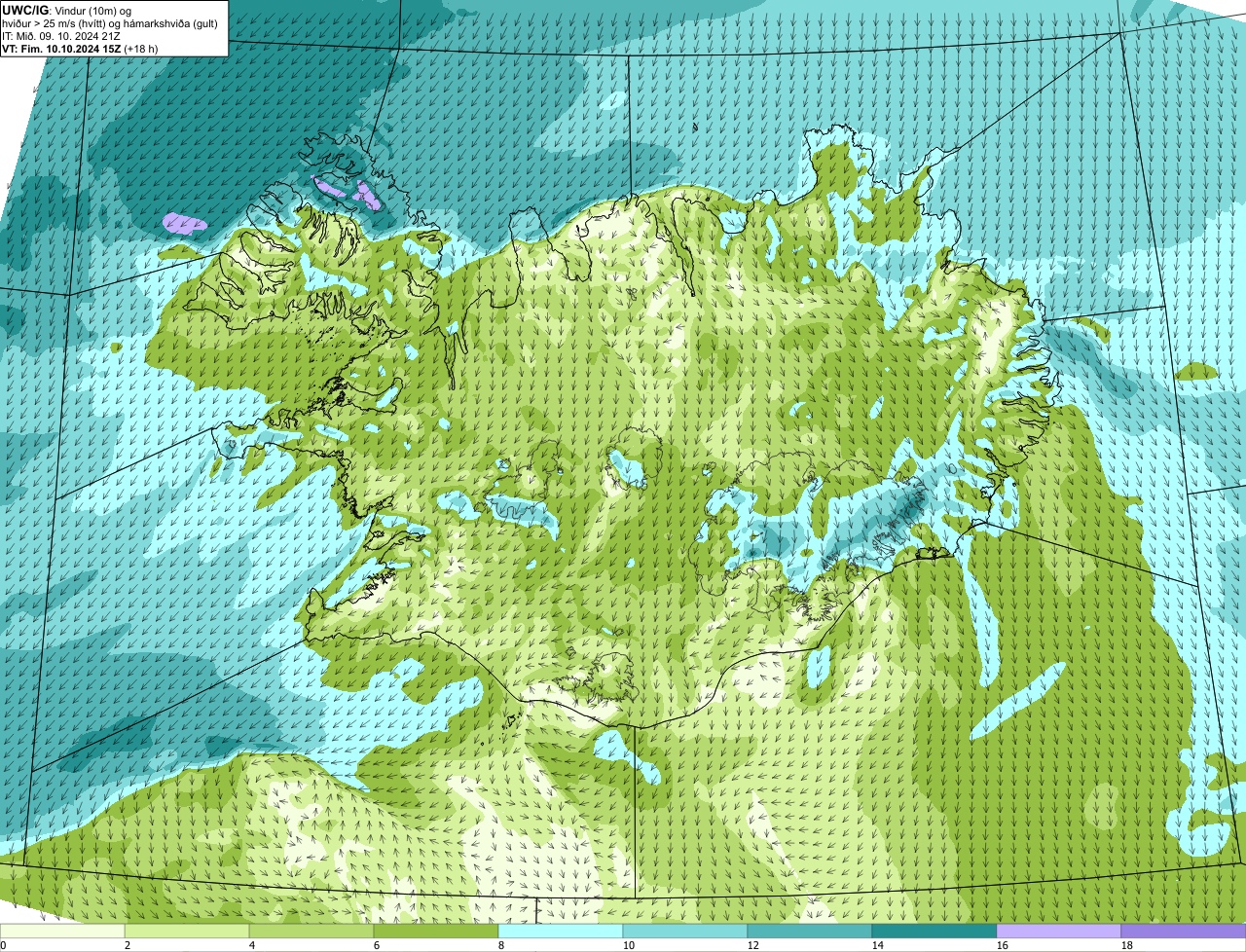Click the legend tick label '12'
Image resolution: width=1246 pixels, height=952 pixels.
click(753, 945)
